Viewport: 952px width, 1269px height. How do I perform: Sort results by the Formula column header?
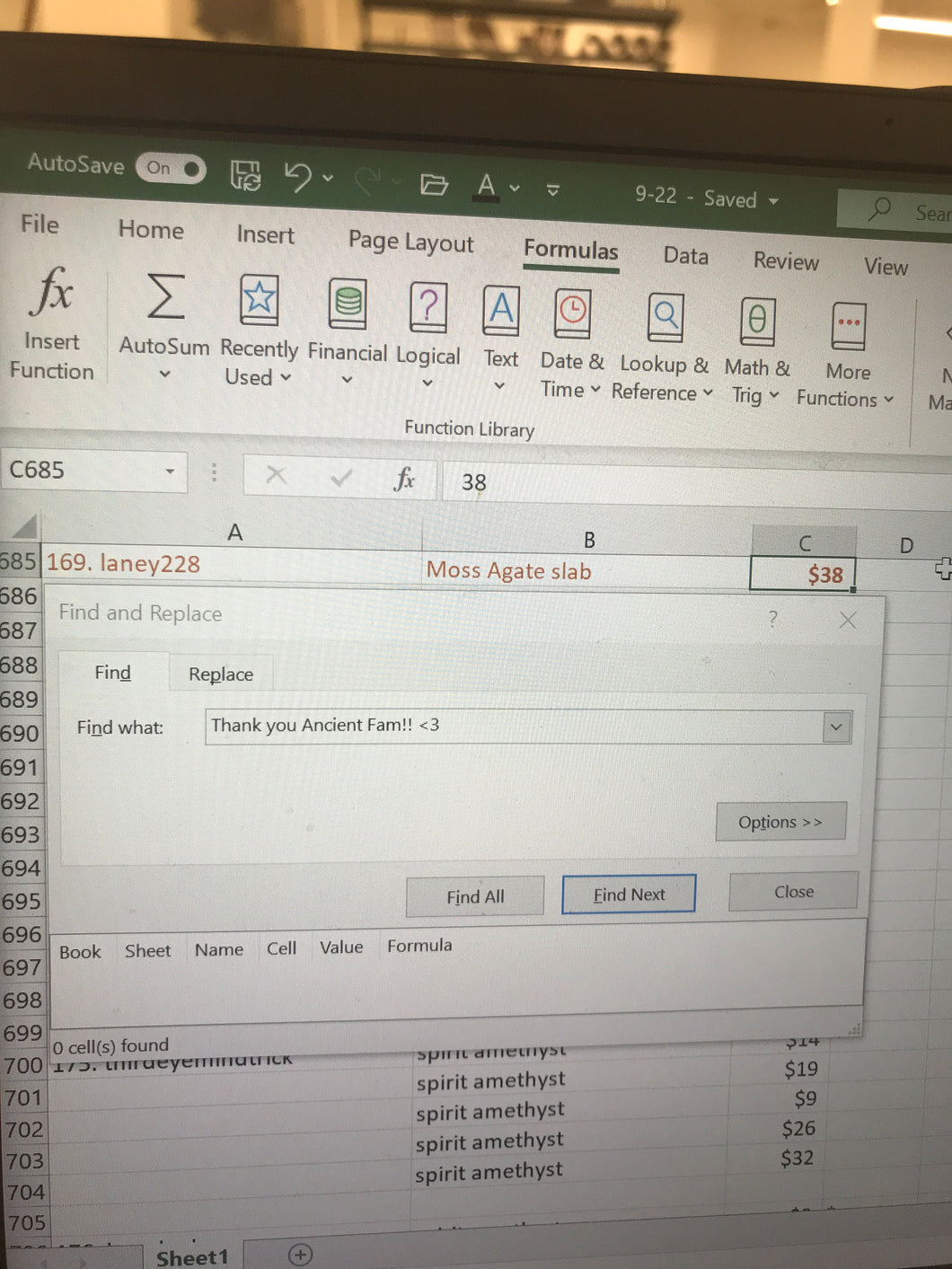tap(419, 946)
